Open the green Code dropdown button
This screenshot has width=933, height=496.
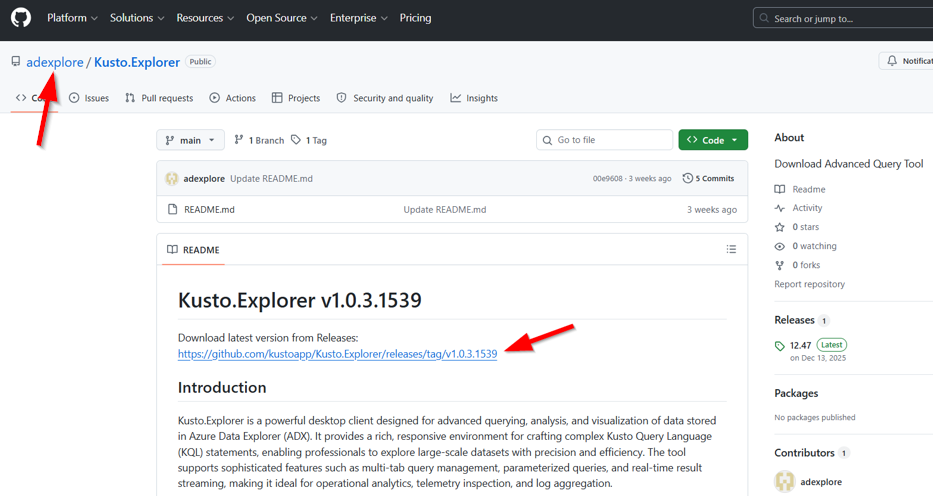(713, 140)
